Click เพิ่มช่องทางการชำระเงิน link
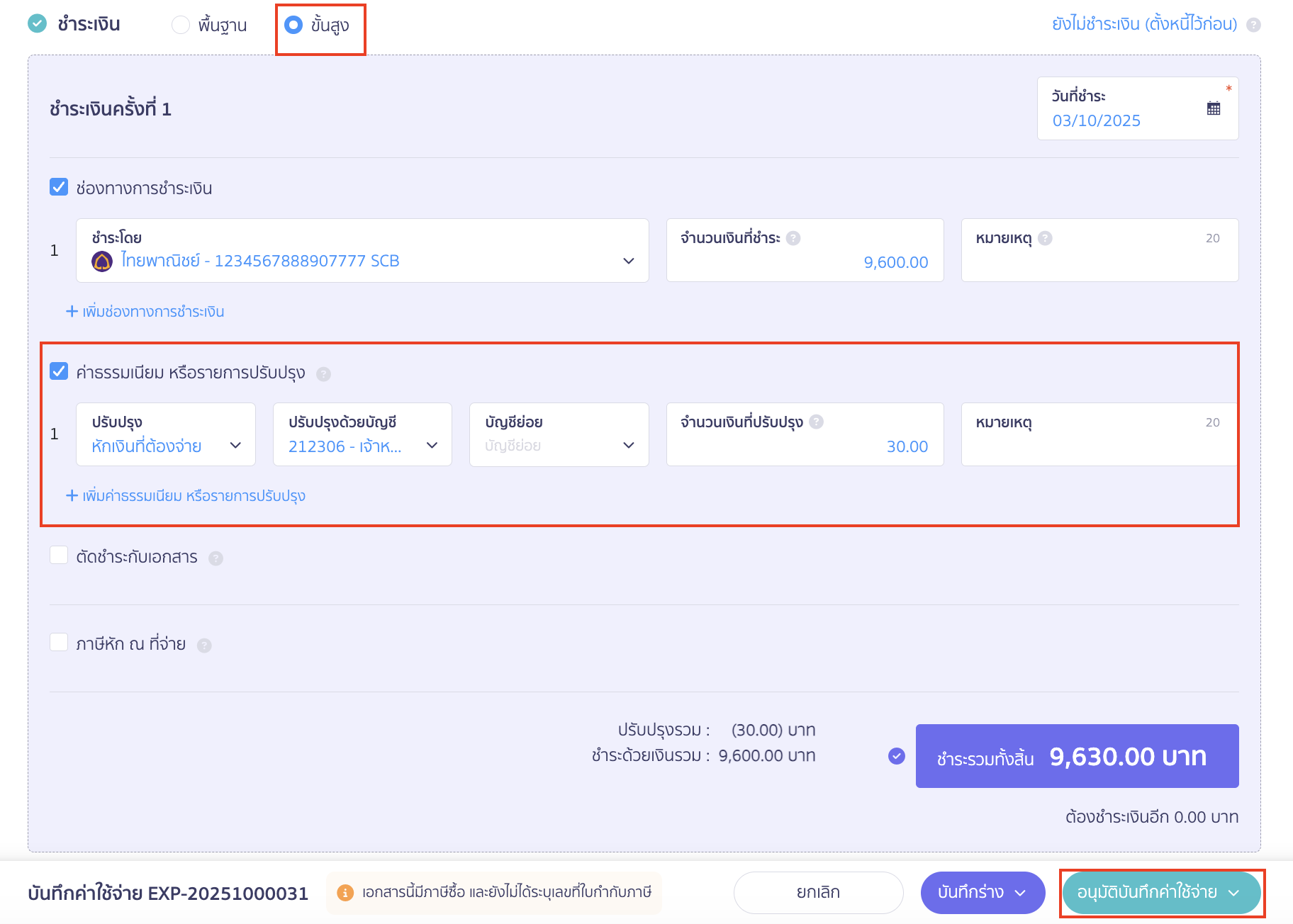1293x924 pixels. point(145,312)
